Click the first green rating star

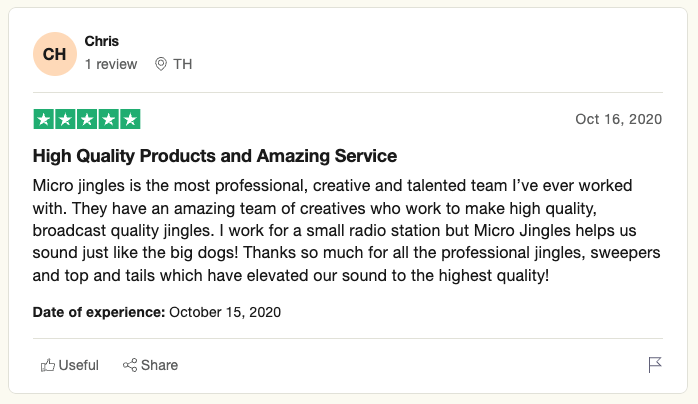coord(44,119)
